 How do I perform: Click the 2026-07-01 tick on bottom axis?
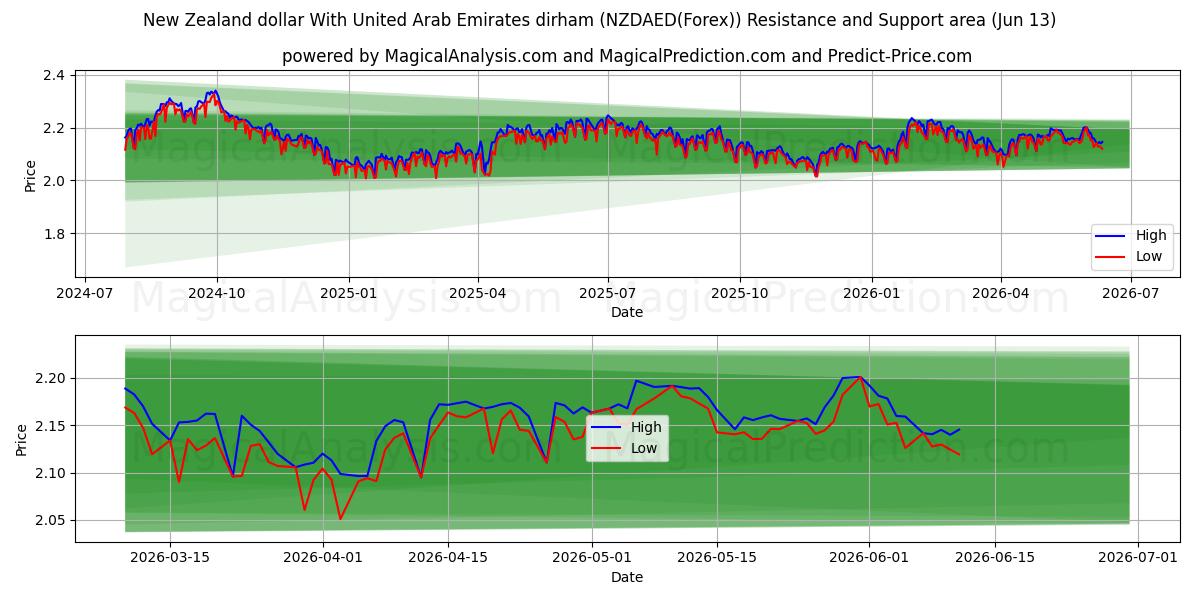[1140, 557]
